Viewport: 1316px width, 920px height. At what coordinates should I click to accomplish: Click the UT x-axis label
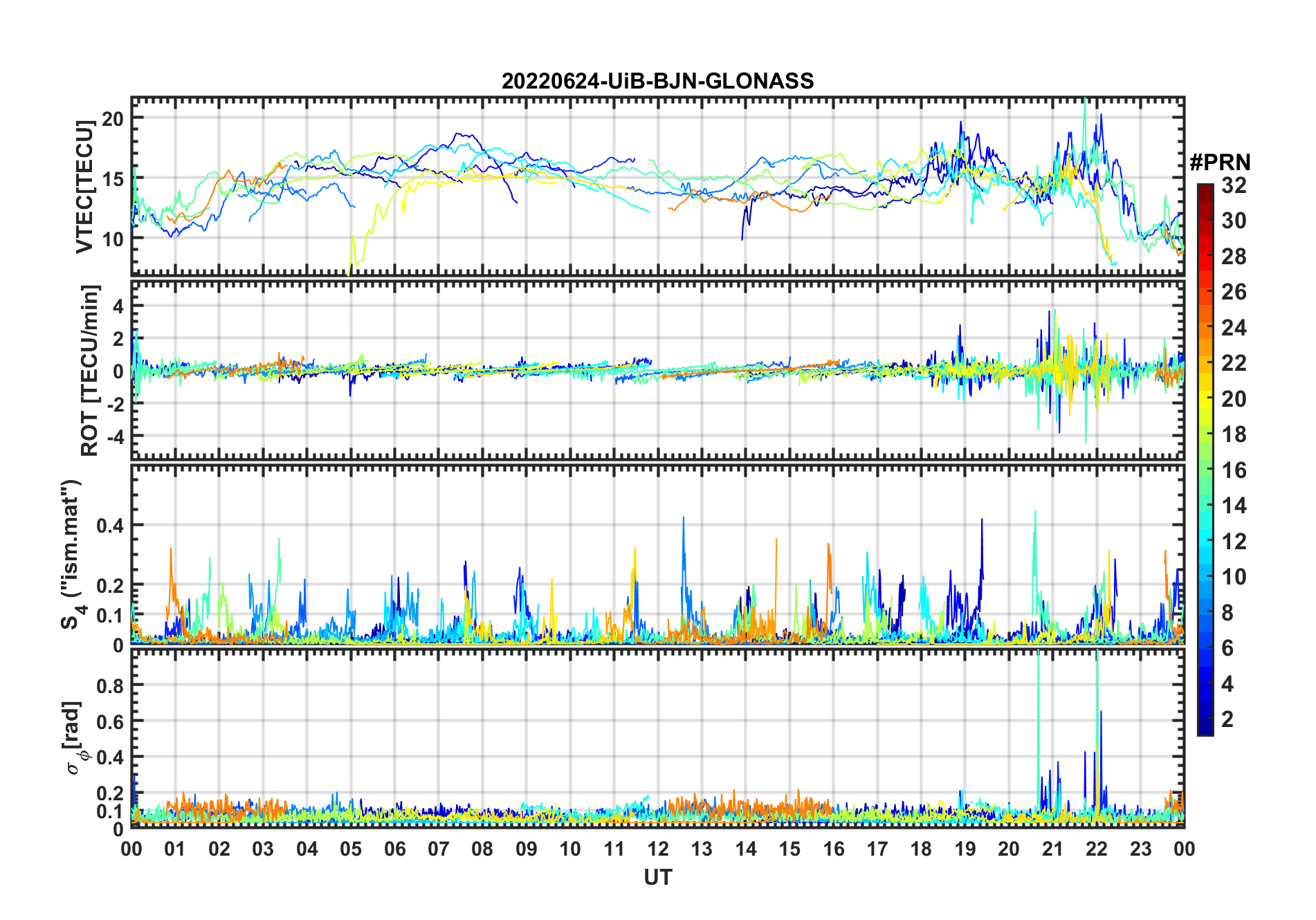coord(657,877)
